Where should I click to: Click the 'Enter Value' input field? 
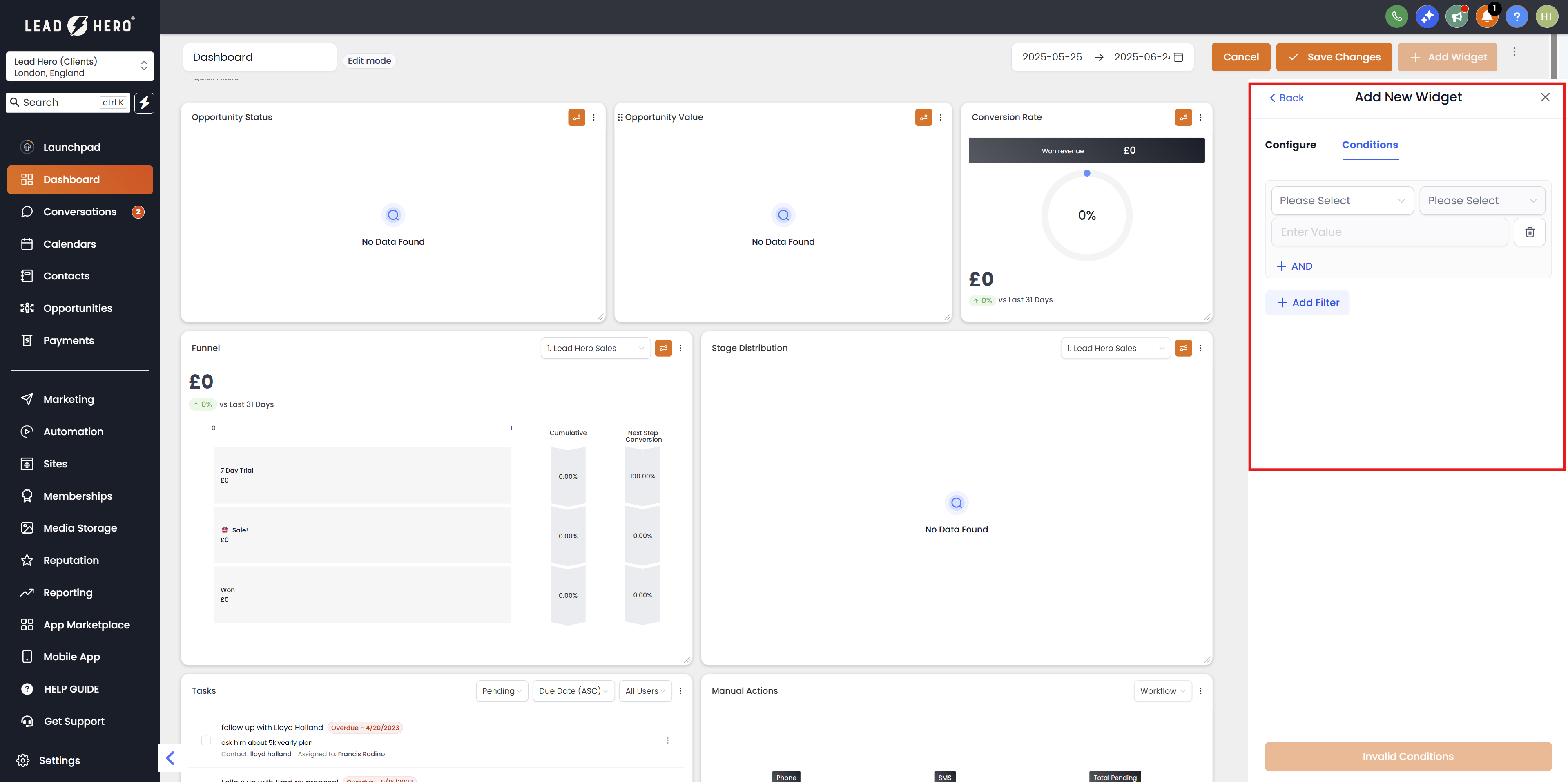(1389, 232)
